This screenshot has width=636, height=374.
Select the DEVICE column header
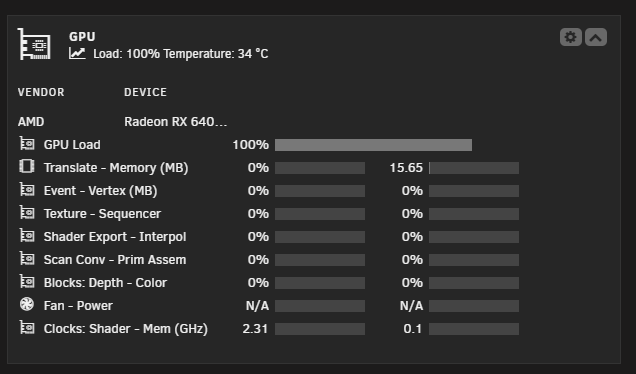point(145,92)
